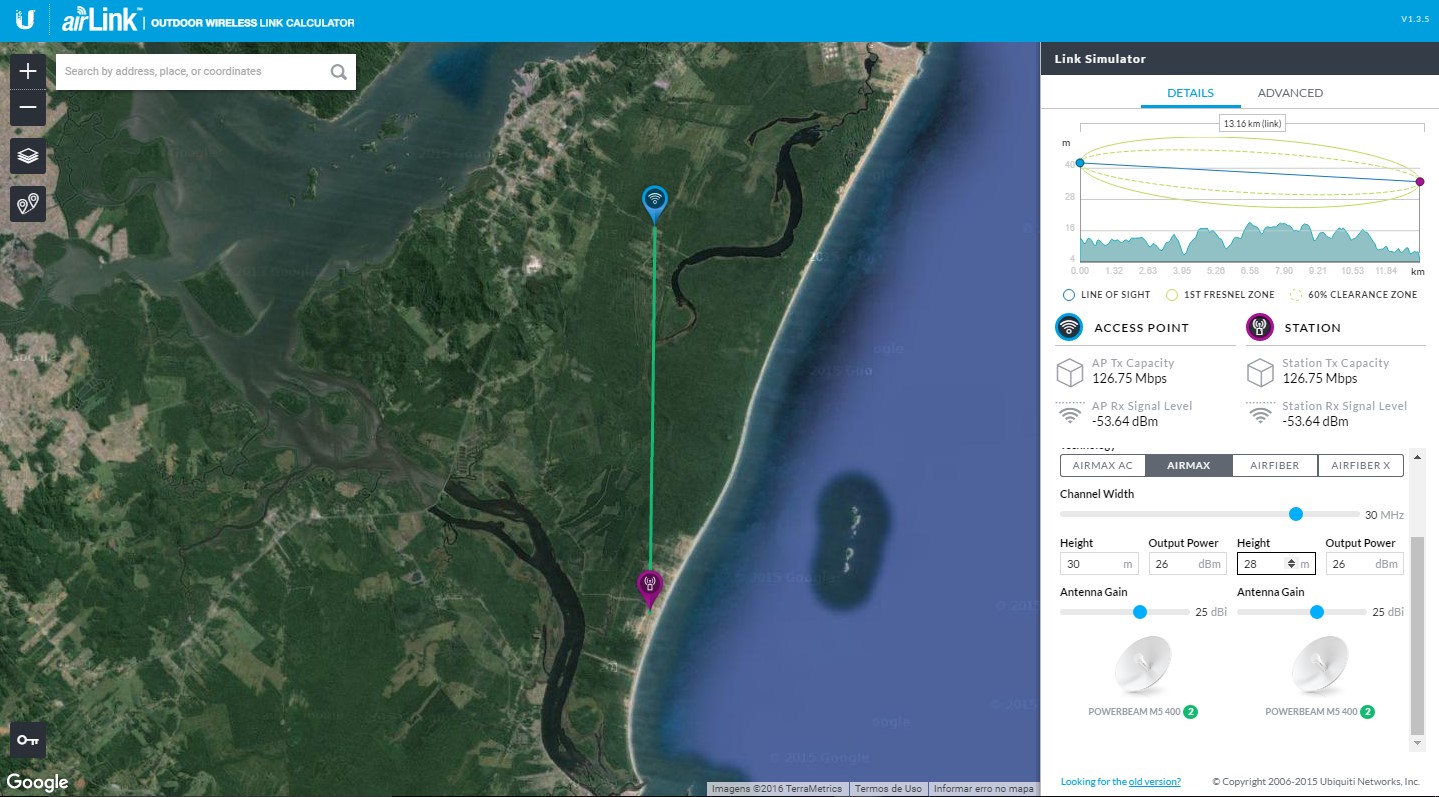The width and height of the screenshot is (1439, 797).
Task: Click the 13.16 km link distance label
Action: [1252, 124]
